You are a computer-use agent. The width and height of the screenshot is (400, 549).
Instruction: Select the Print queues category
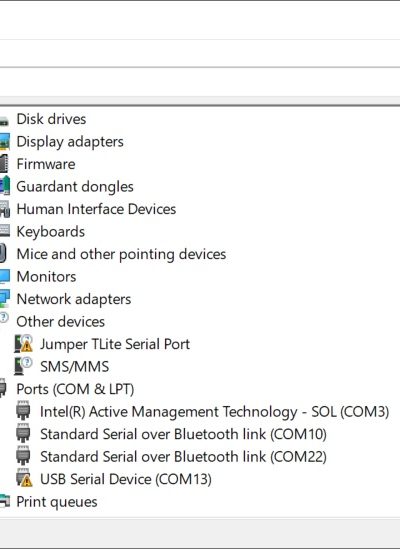[x=57, y=502]
